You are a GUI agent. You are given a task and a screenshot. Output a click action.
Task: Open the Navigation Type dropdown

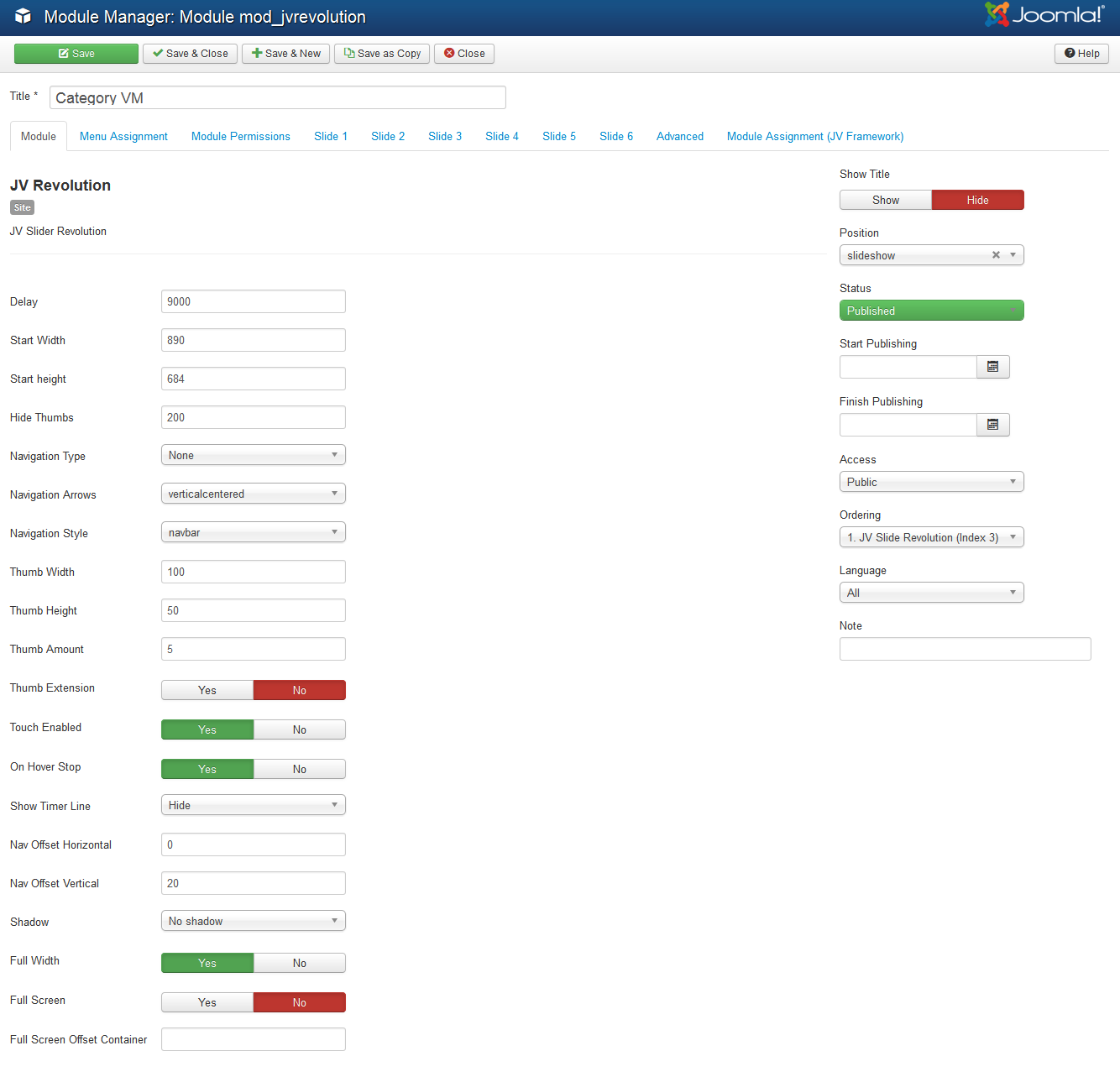point(254,455)
